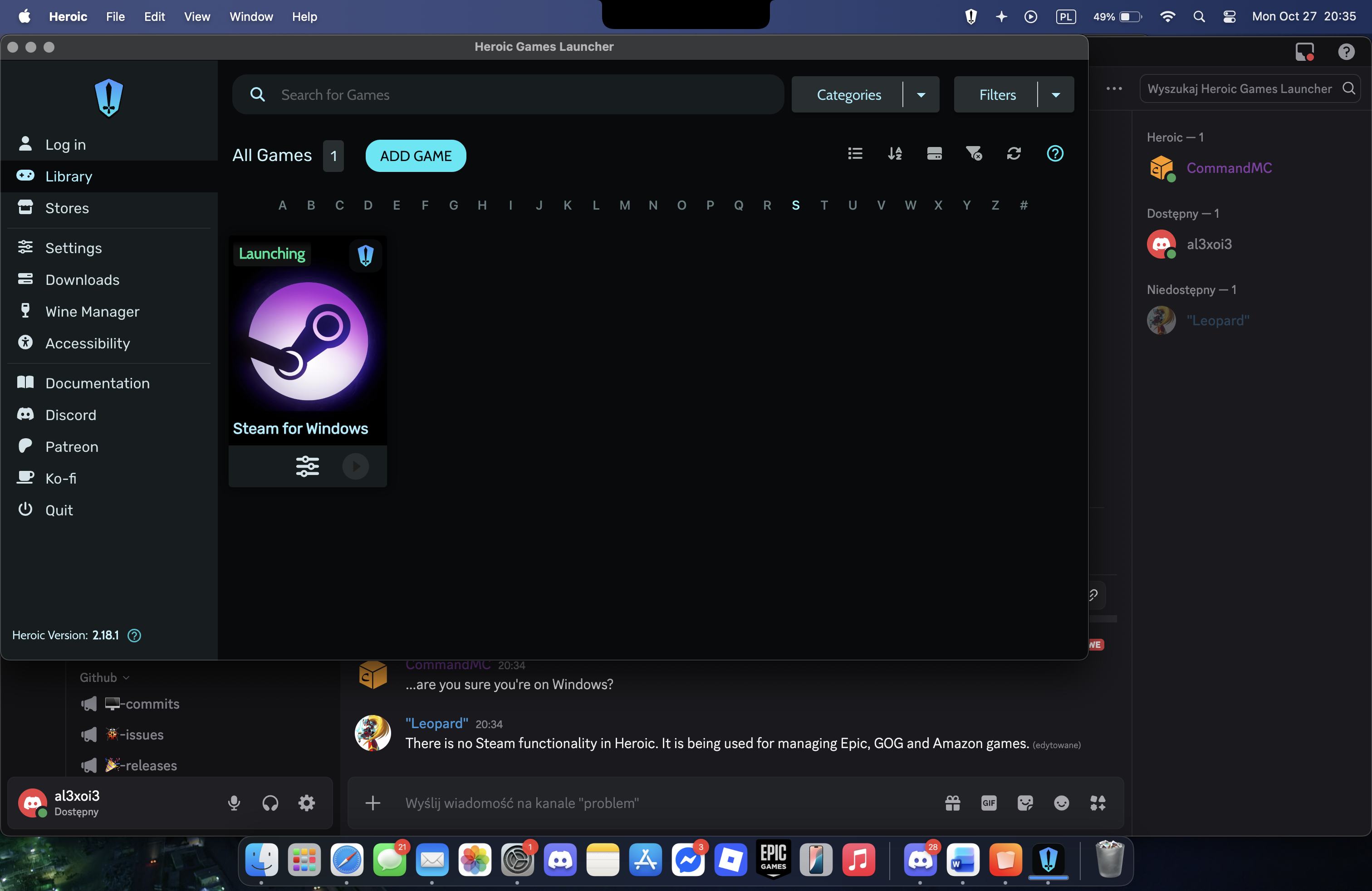The height and width of the screenshot is (891, 1372).
Task: Toggle Discord microphone mute
Action: coord(234,803)
